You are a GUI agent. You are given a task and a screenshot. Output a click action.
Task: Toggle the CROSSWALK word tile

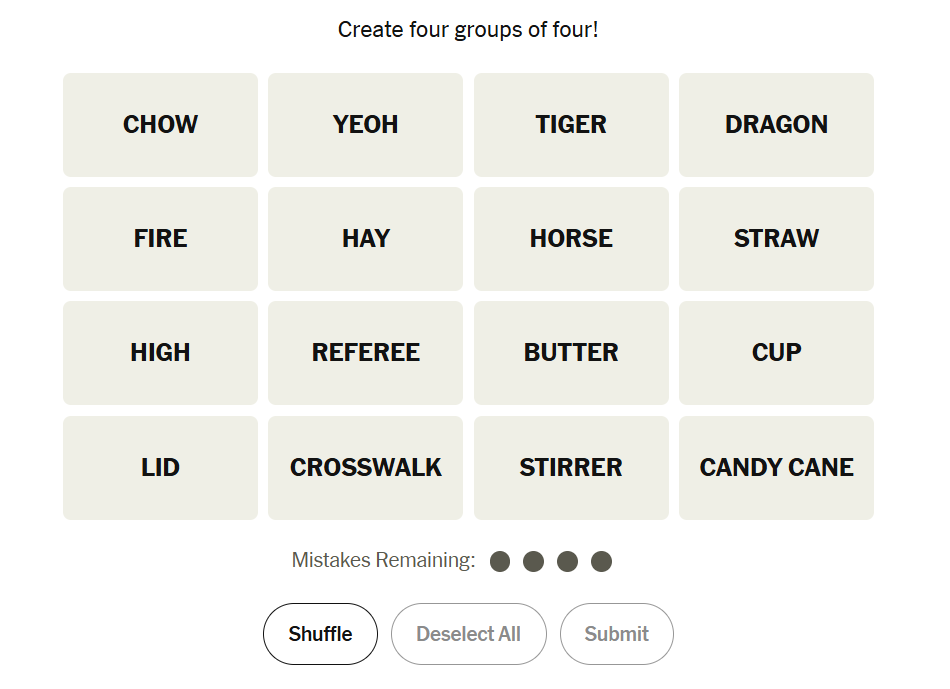pos(365,468)
